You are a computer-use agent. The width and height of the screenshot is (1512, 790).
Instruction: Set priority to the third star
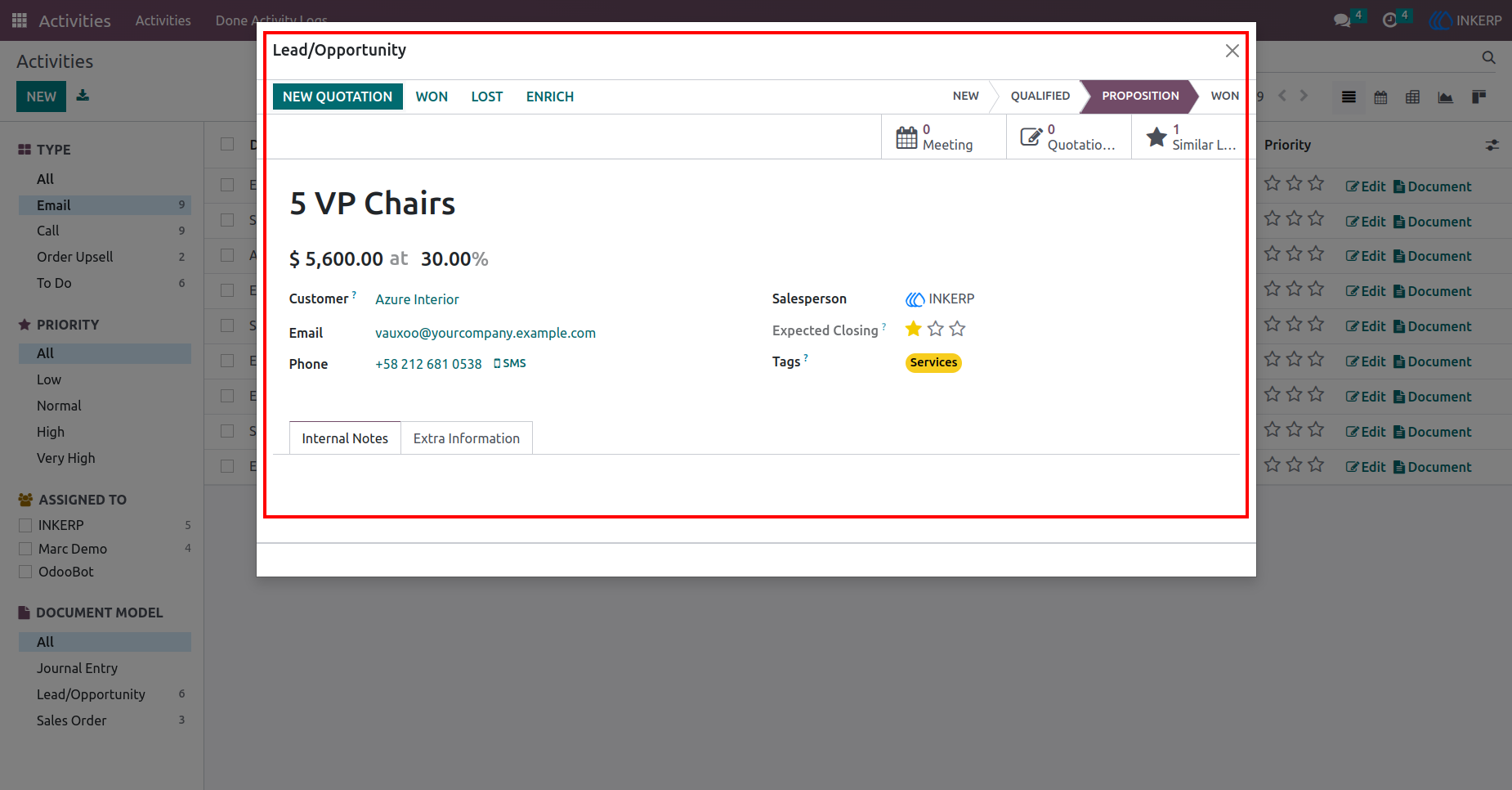[957, 329]
